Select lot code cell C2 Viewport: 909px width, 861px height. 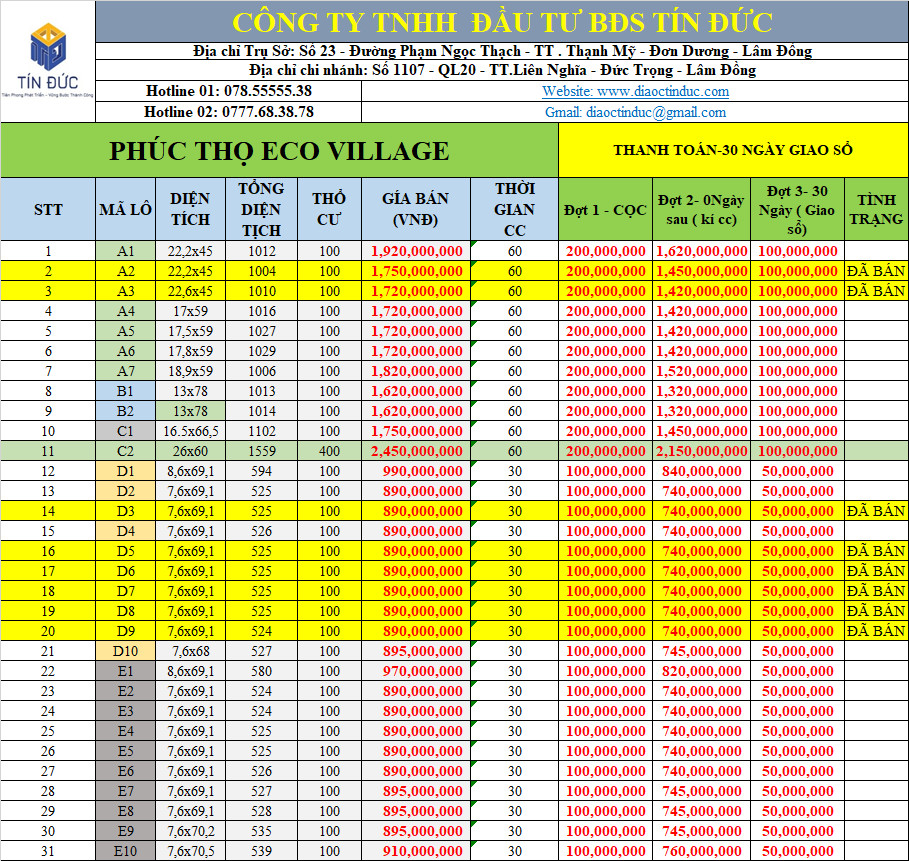coord(125,451)
